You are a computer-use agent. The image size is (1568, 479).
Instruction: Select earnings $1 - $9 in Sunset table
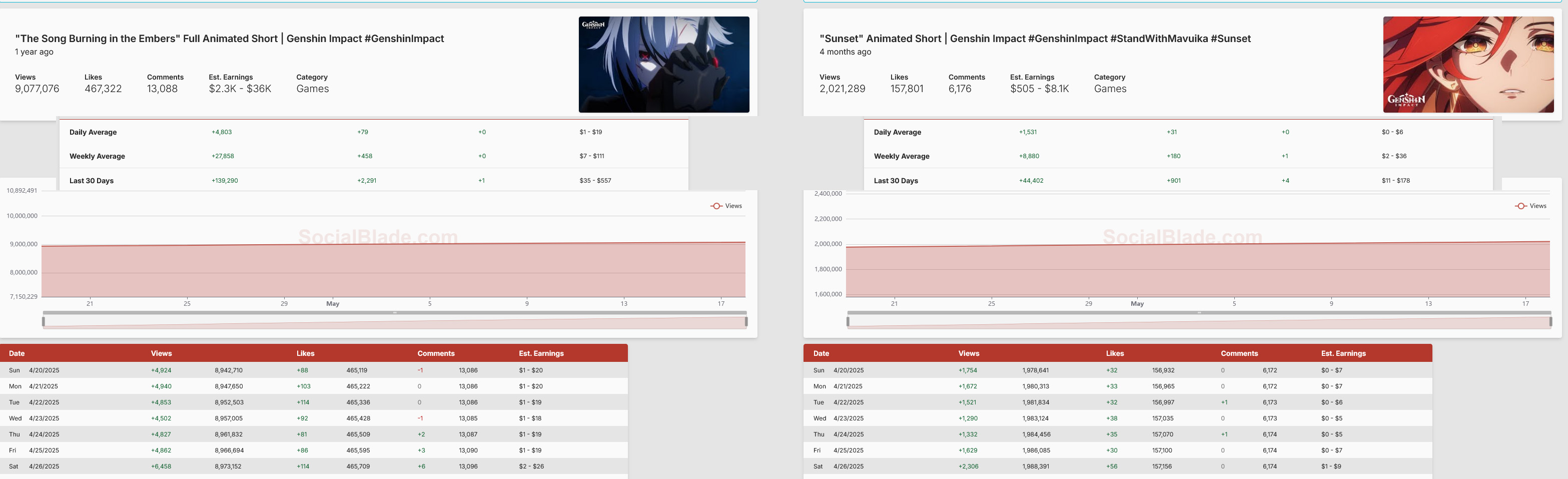(x=1331, y=466)
